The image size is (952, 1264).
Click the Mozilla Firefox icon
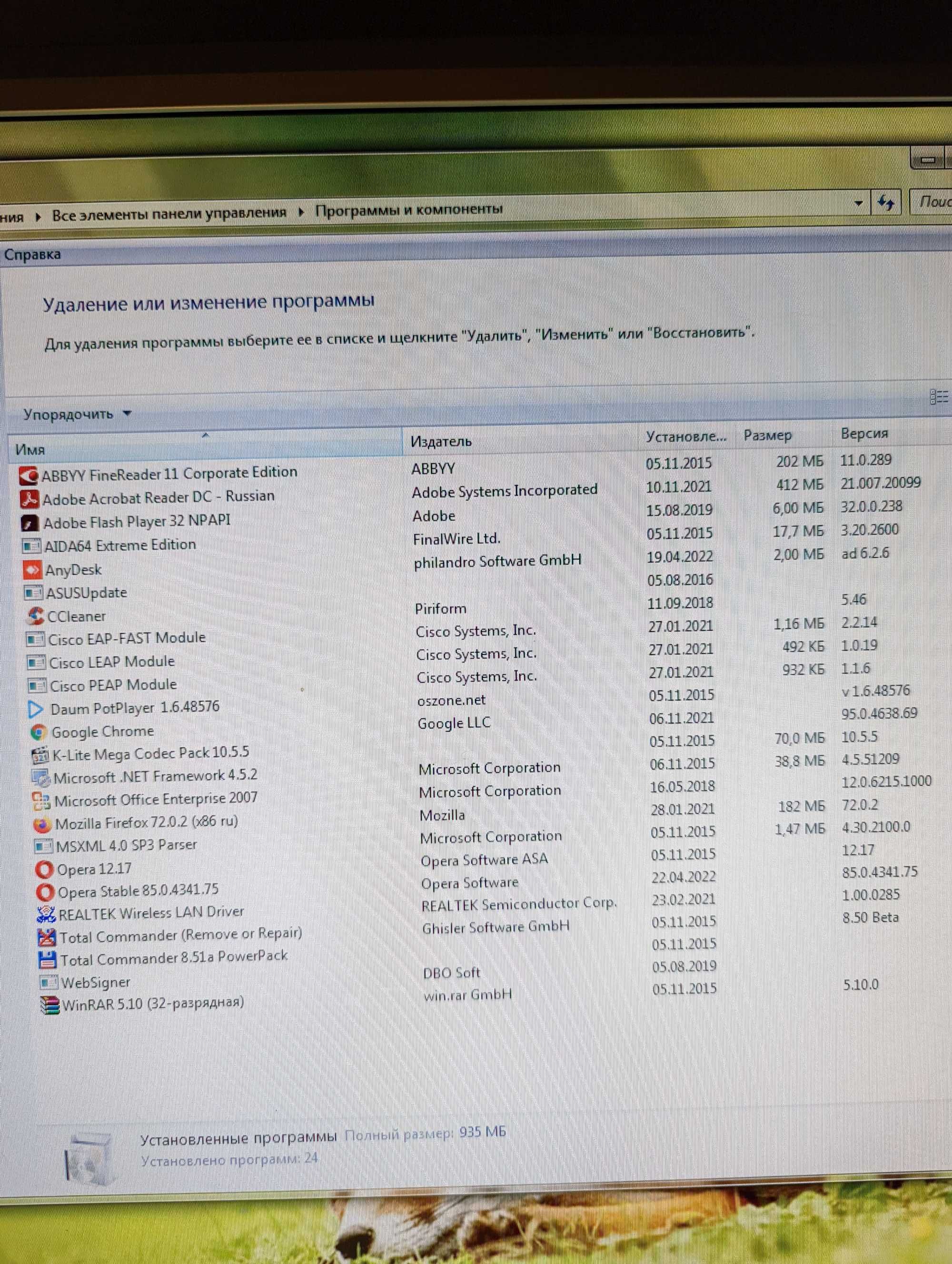tap(42, 825)
